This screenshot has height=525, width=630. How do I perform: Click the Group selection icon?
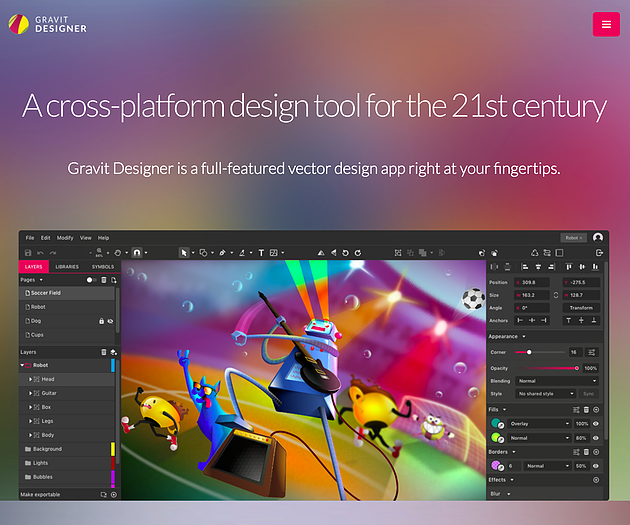click(398, 253)
